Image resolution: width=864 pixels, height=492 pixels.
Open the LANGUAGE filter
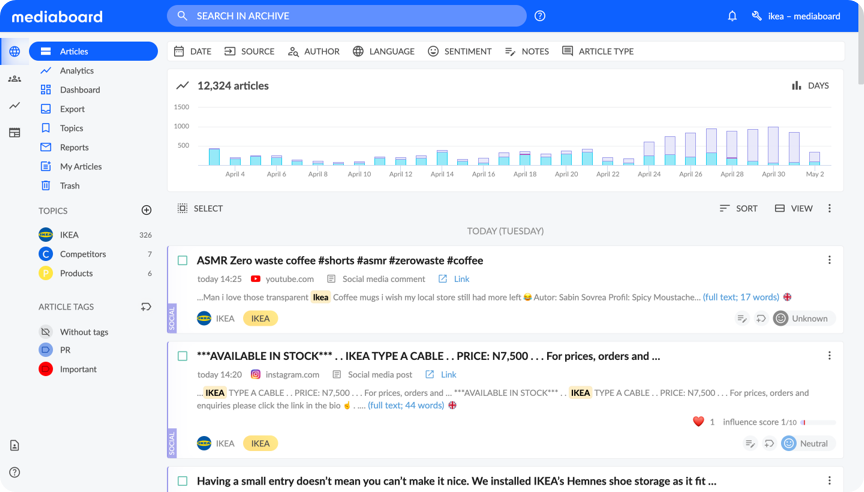coord(384,51)
